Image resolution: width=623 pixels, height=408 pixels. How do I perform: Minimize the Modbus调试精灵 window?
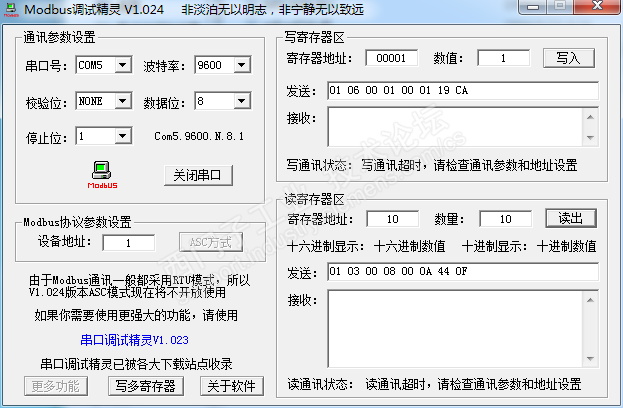533,7
